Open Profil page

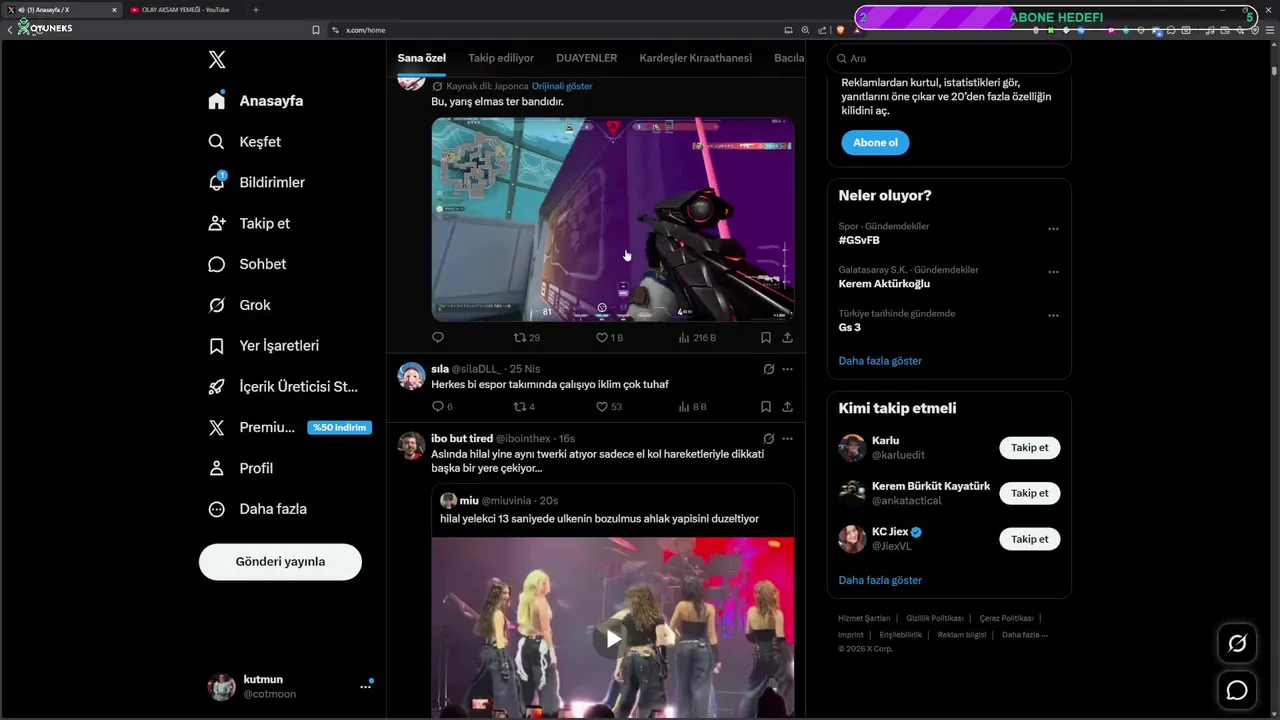click(240, 468)
